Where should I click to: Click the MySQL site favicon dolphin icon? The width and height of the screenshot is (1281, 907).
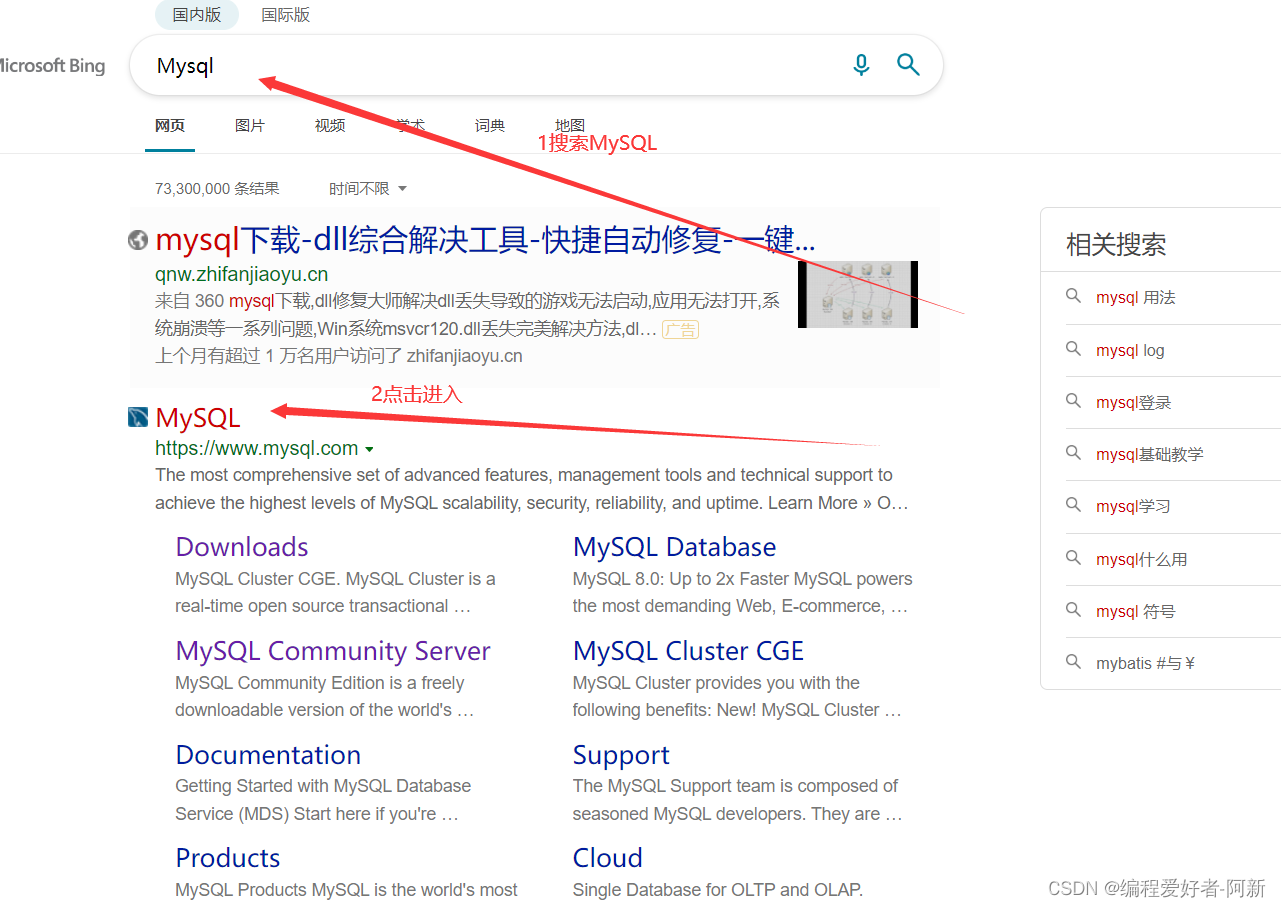(x=137, y=417)
